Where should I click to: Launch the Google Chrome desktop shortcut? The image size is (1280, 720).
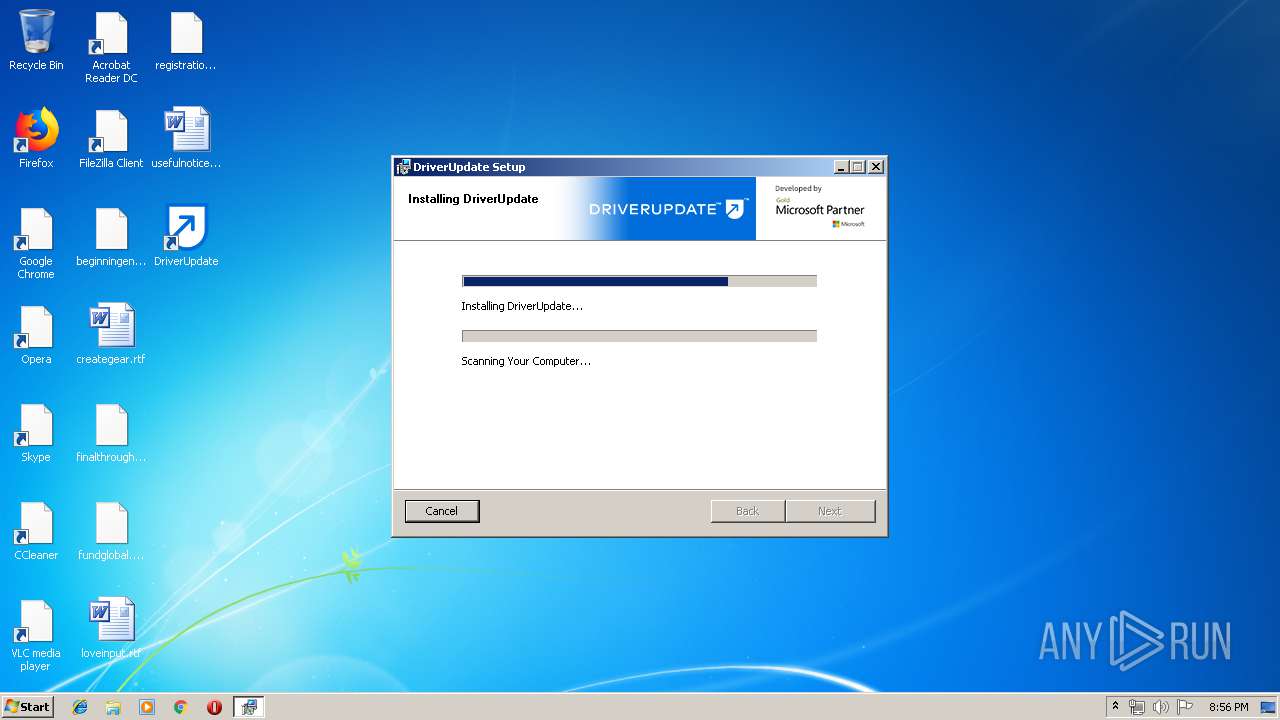(36, 243)
